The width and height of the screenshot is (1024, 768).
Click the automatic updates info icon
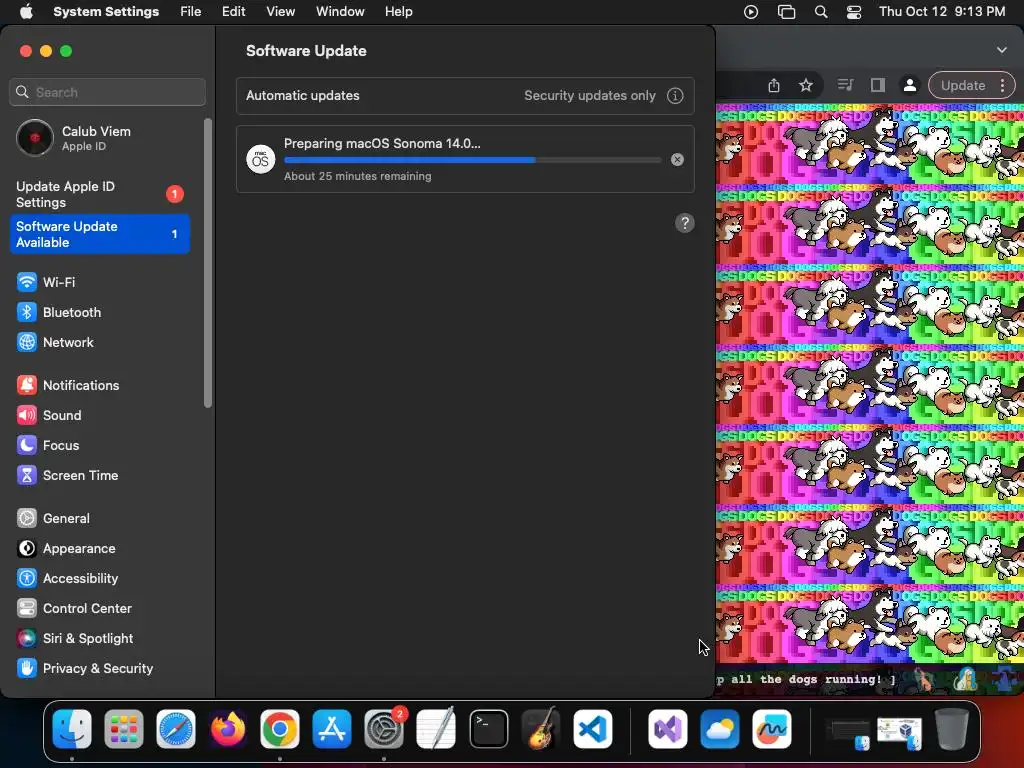675,96
